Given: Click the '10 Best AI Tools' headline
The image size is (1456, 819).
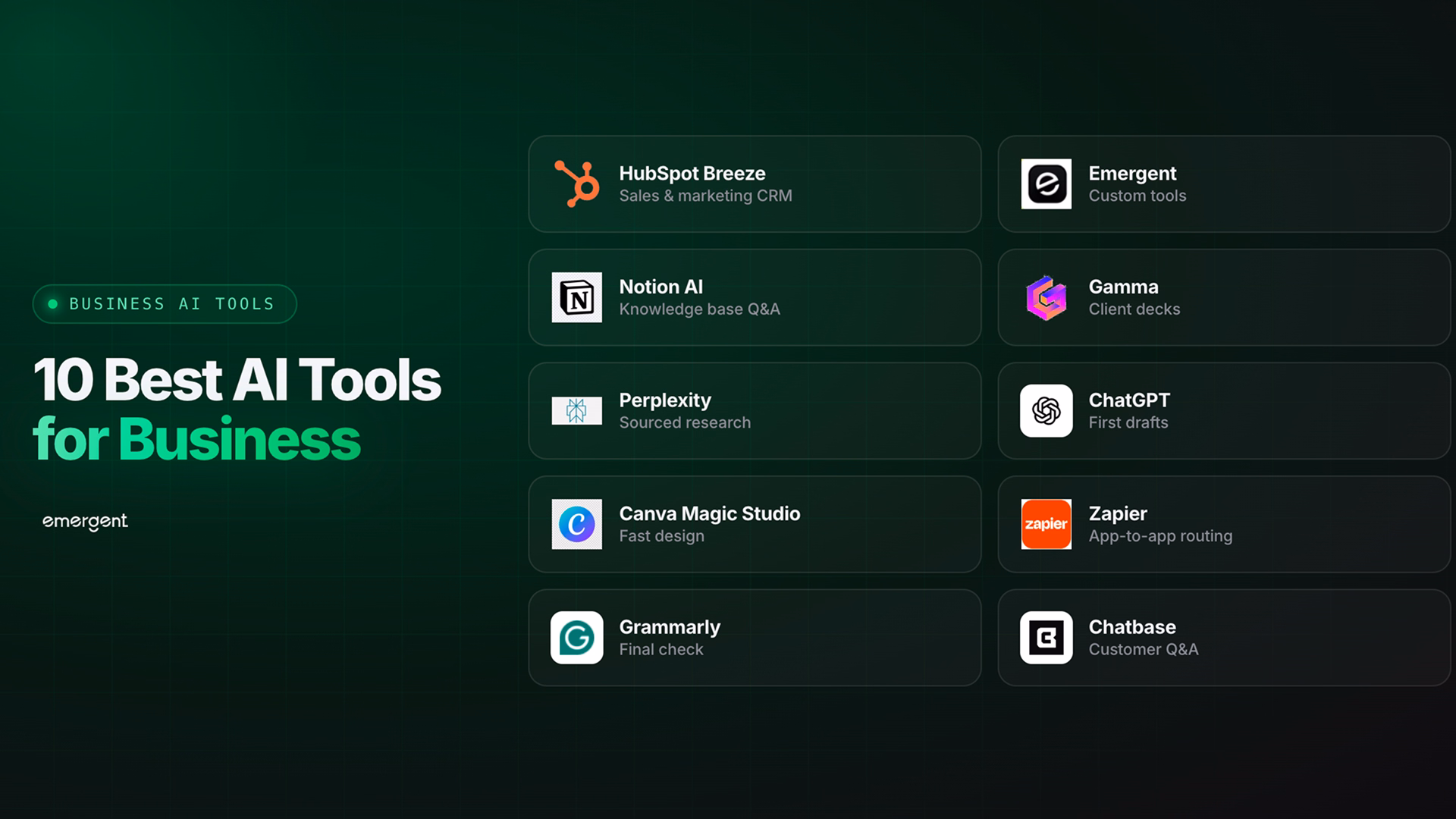Looking at the screenshot, I should (237, 380).
